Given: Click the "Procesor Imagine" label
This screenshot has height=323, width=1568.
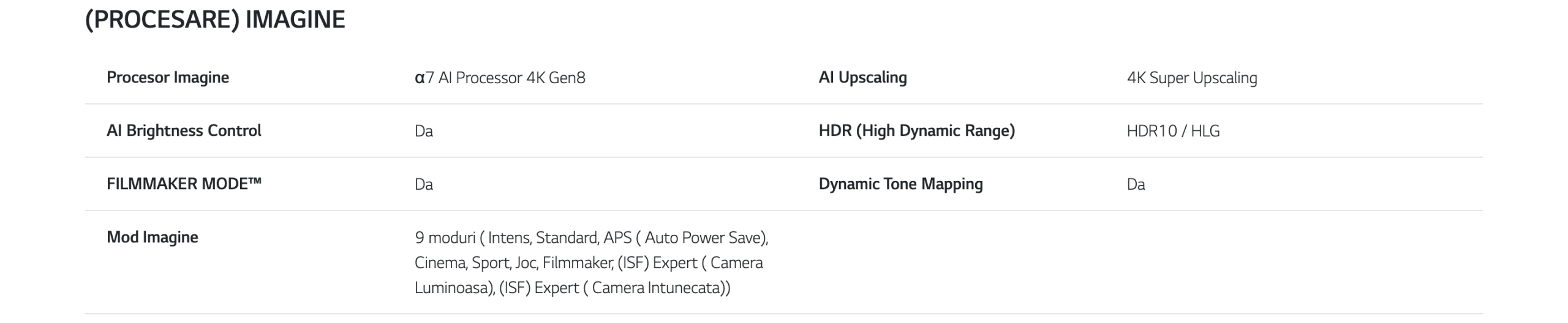Looking at the screenshot, I should (168, 78).
